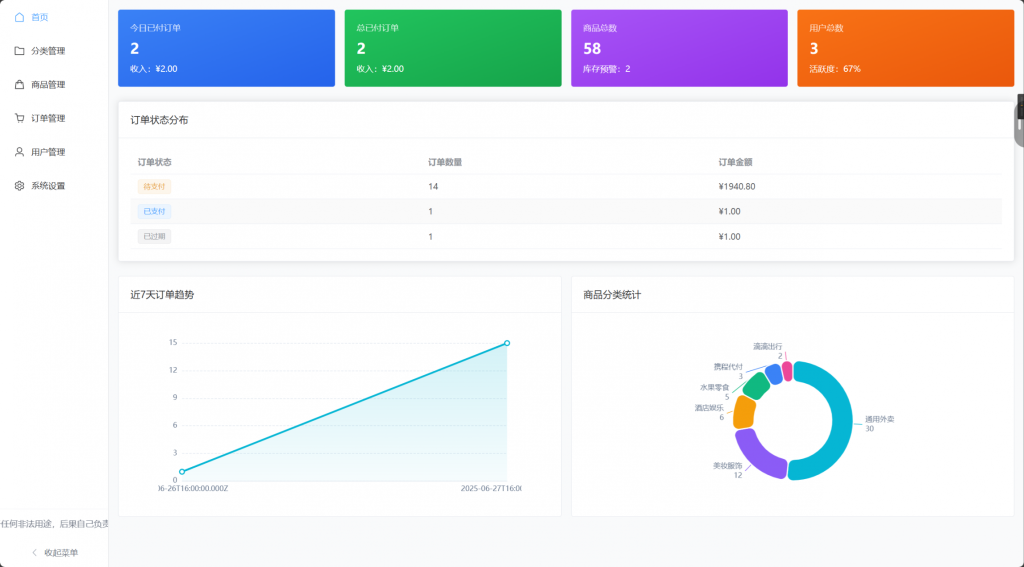
Task: Click the line chart endpoint at 15
Action: click(507, 343)
